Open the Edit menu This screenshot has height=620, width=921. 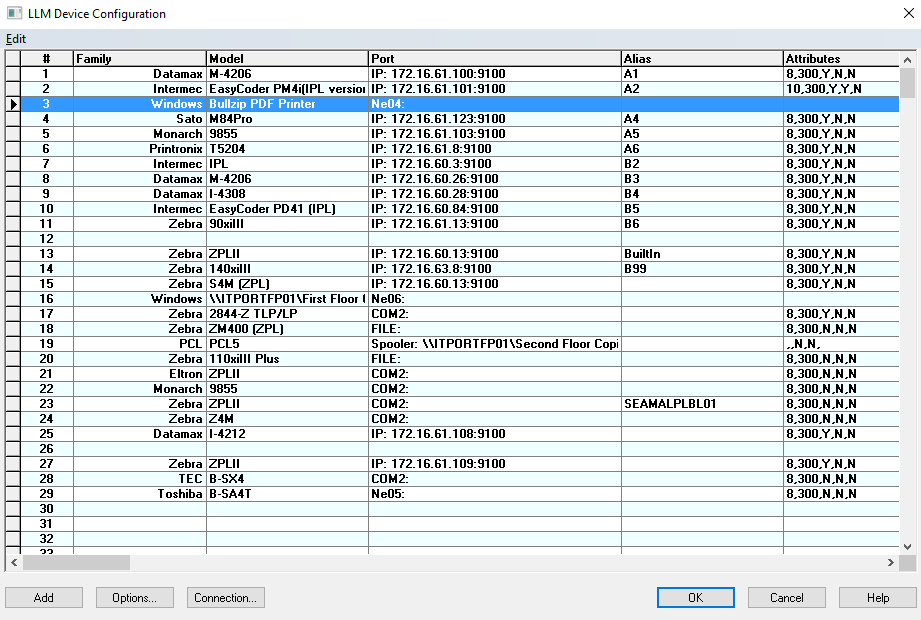pos(16,39)
